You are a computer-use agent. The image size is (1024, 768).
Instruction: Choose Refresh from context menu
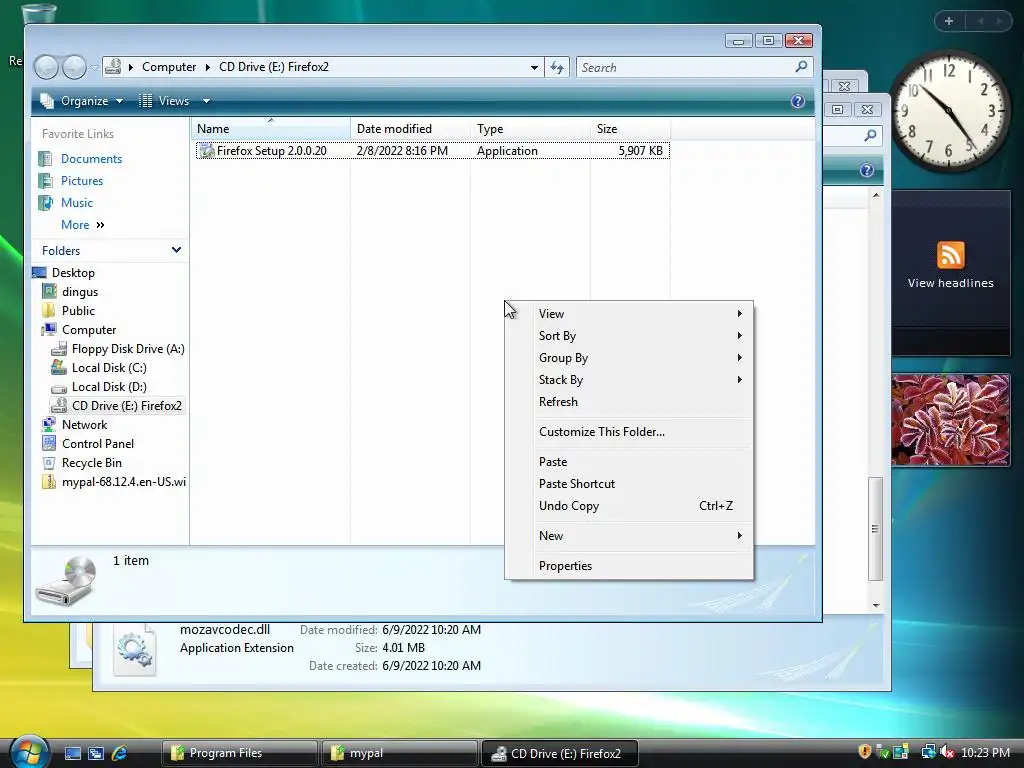[x=629, y=402]
